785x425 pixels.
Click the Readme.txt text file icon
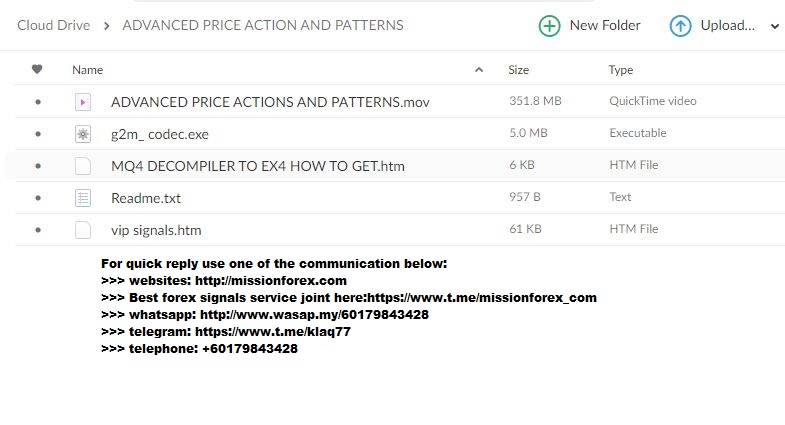point(83,198)
